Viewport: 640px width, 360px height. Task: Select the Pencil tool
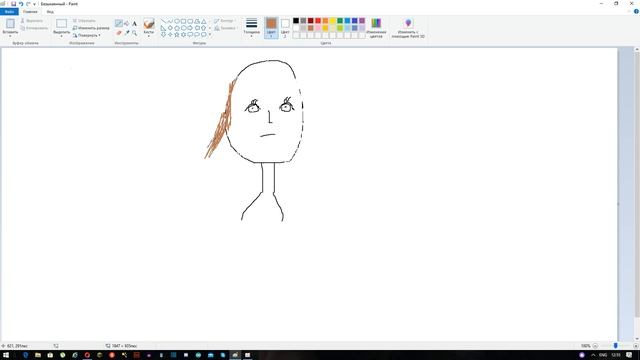tap(119, 23)
